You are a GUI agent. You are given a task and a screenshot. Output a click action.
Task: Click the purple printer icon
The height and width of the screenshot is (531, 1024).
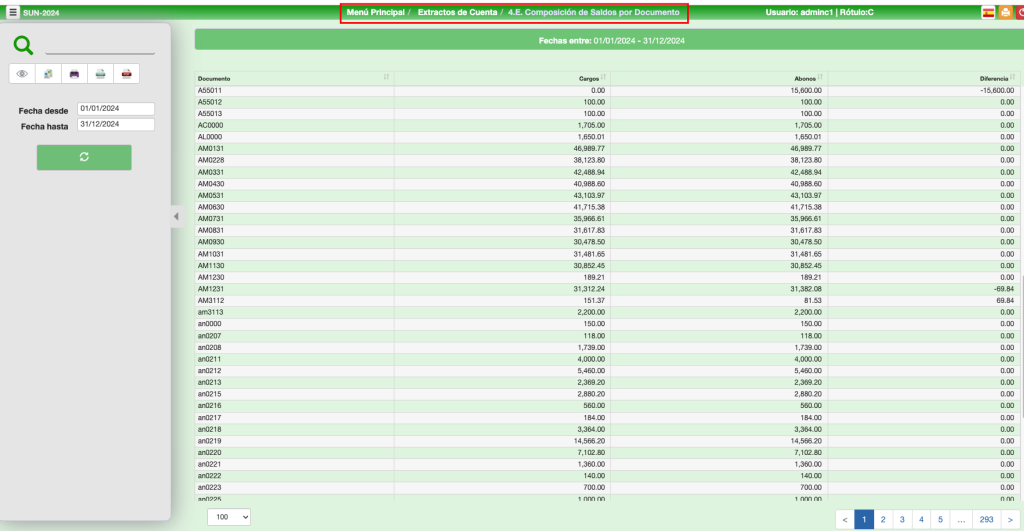coord(74,73)
